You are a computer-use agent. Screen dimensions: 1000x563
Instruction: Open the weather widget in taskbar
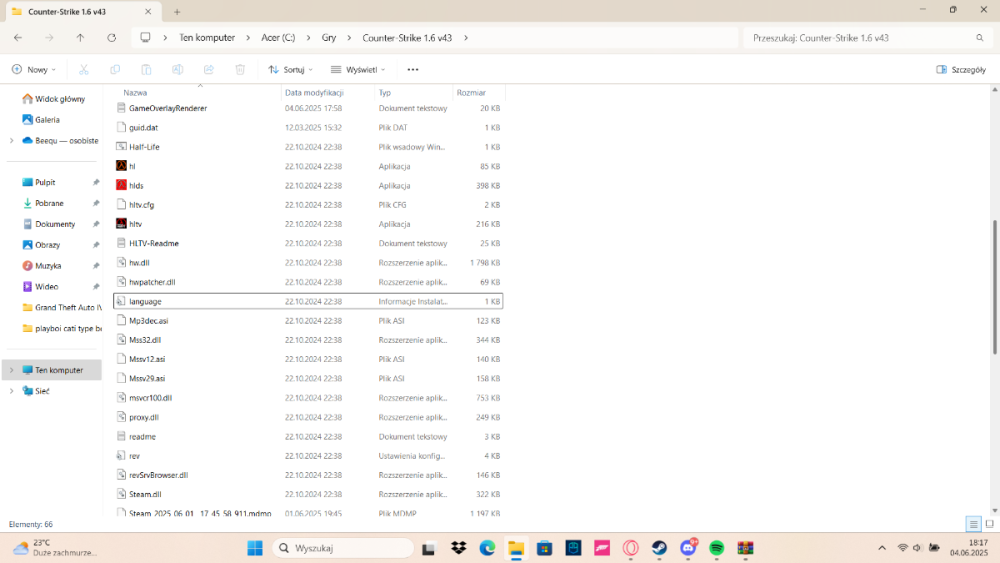point(55,548)
